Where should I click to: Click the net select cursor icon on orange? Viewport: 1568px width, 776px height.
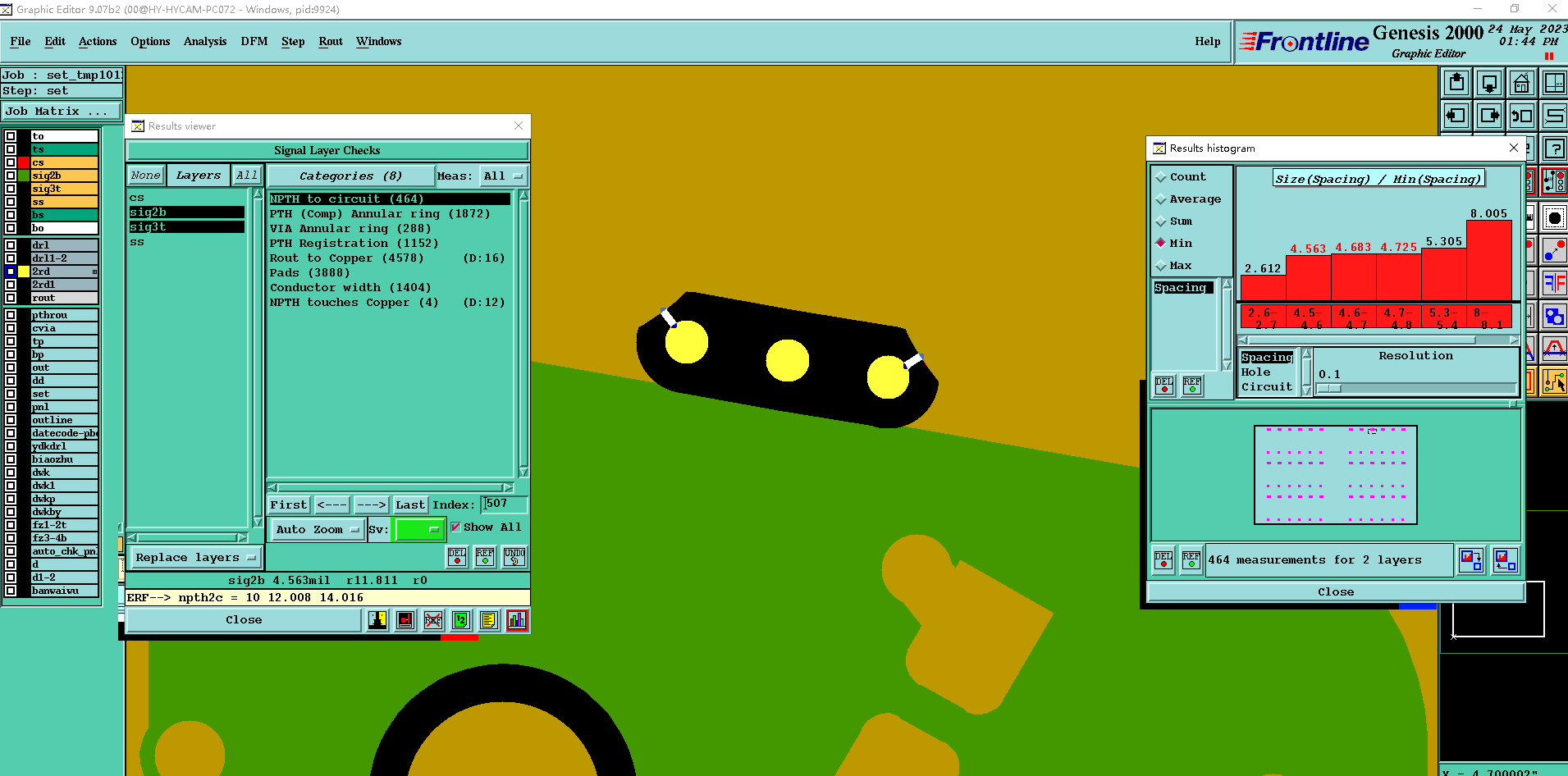click(1554, 381)
